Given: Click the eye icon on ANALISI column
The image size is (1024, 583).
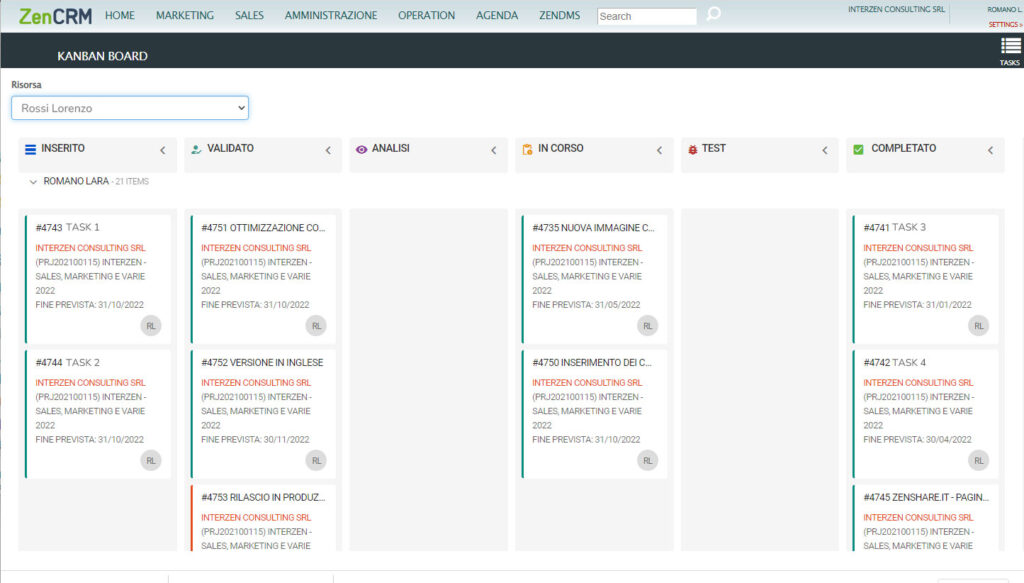Looking at the screenshot, I should pos(360,148).
